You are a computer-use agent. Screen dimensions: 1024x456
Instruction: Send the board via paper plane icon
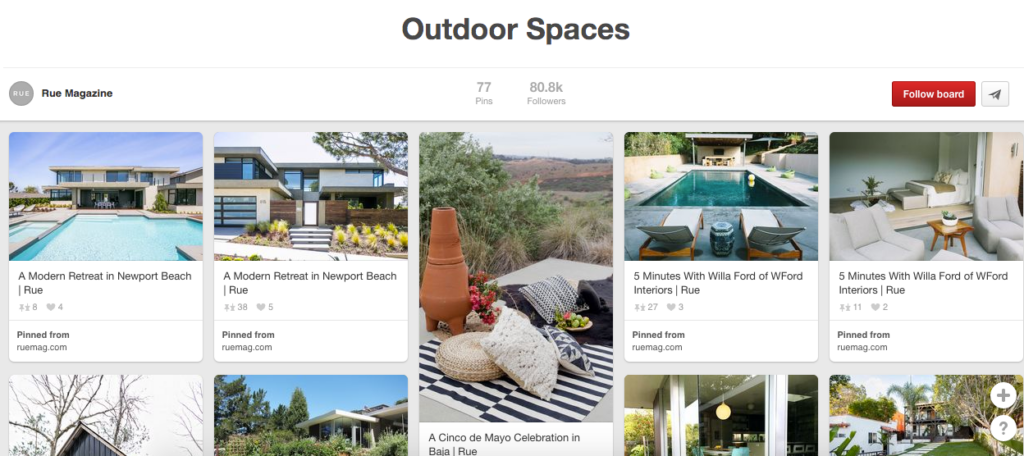[995, 94]
